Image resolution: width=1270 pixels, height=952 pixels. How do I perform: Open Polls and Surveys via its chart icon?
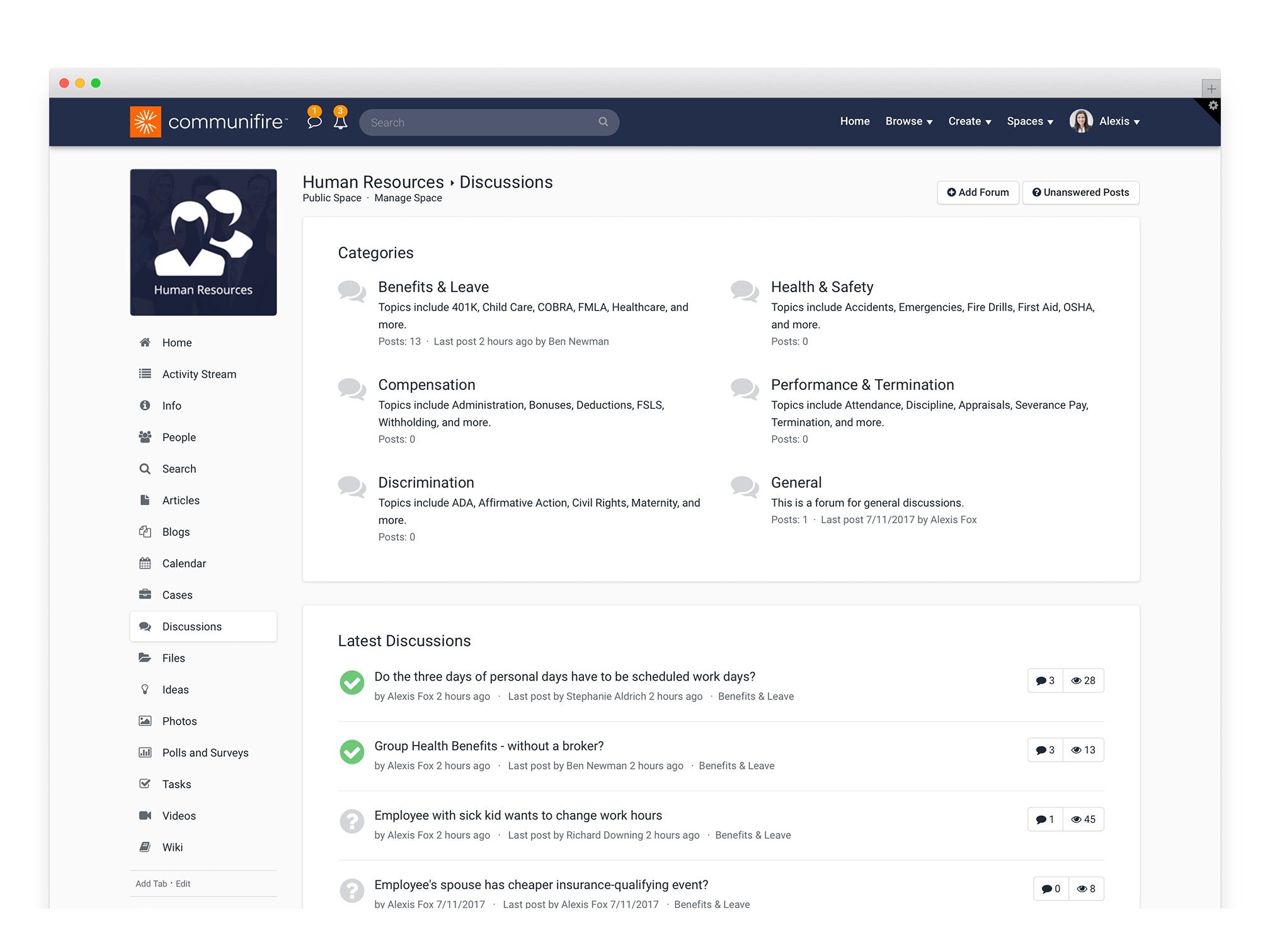(145, 752)
